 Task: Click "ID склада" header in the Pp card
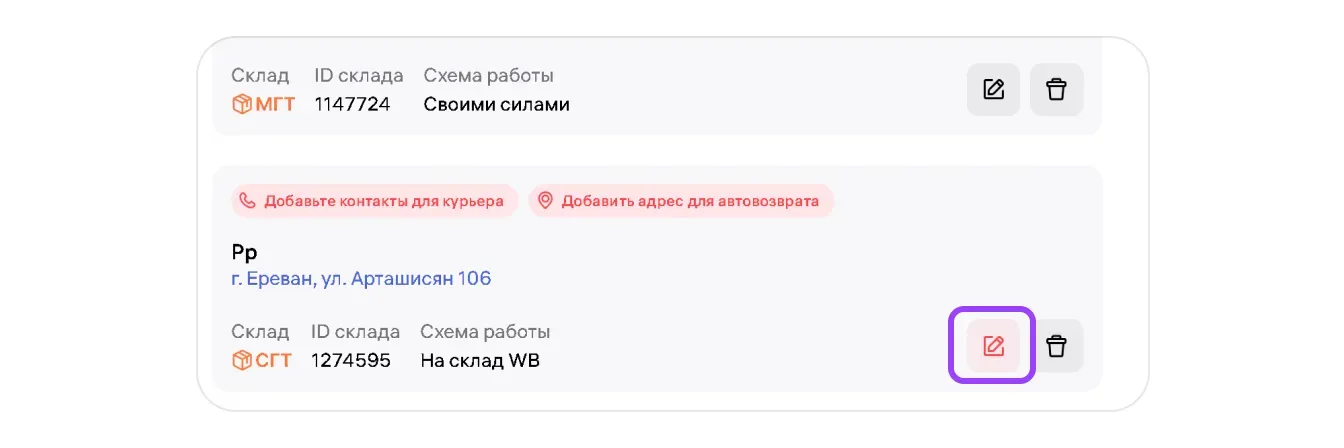[x=355, y=332]
